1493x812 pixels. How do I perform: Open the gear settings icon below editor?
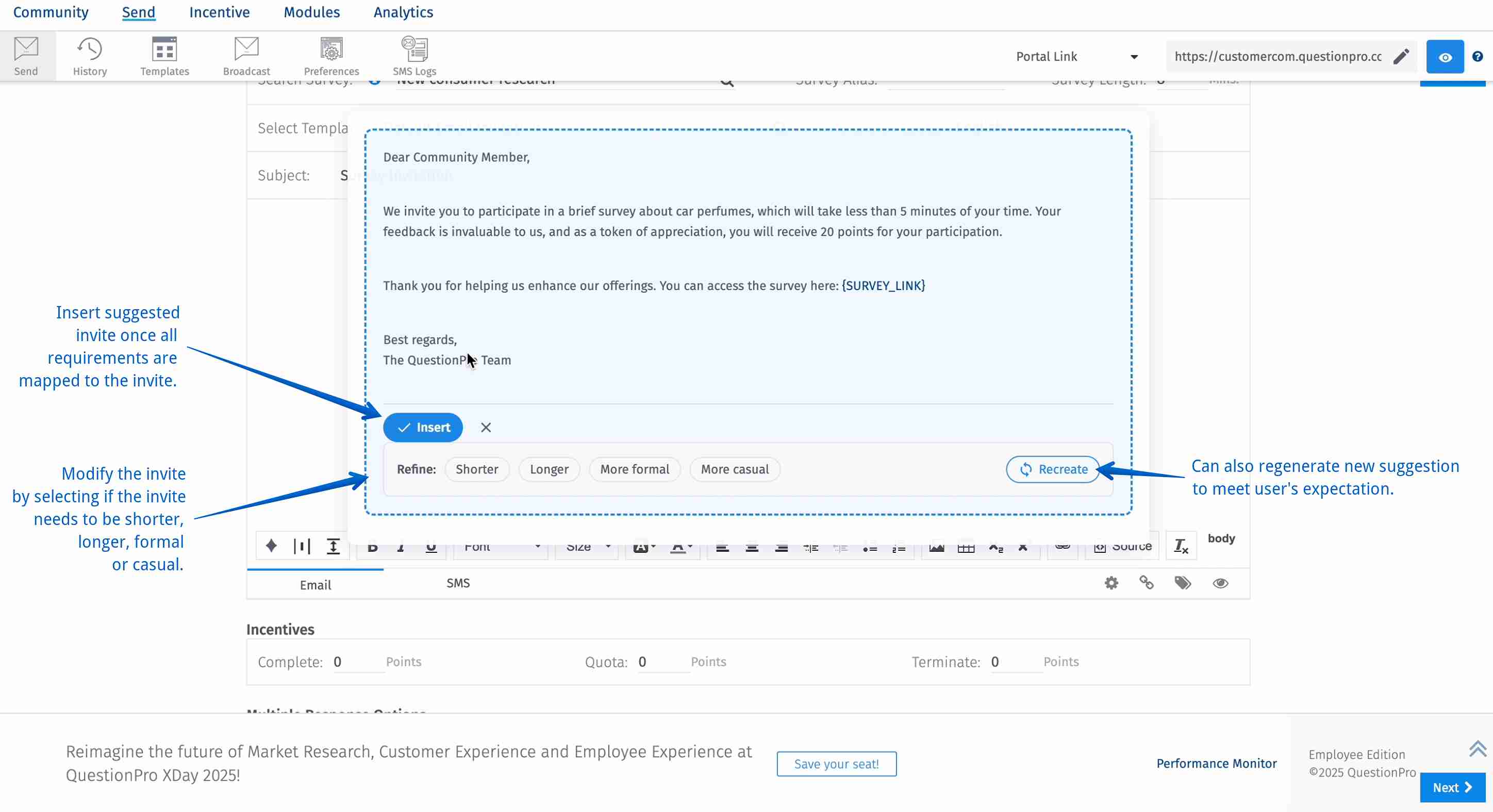tap(1111, 583)
